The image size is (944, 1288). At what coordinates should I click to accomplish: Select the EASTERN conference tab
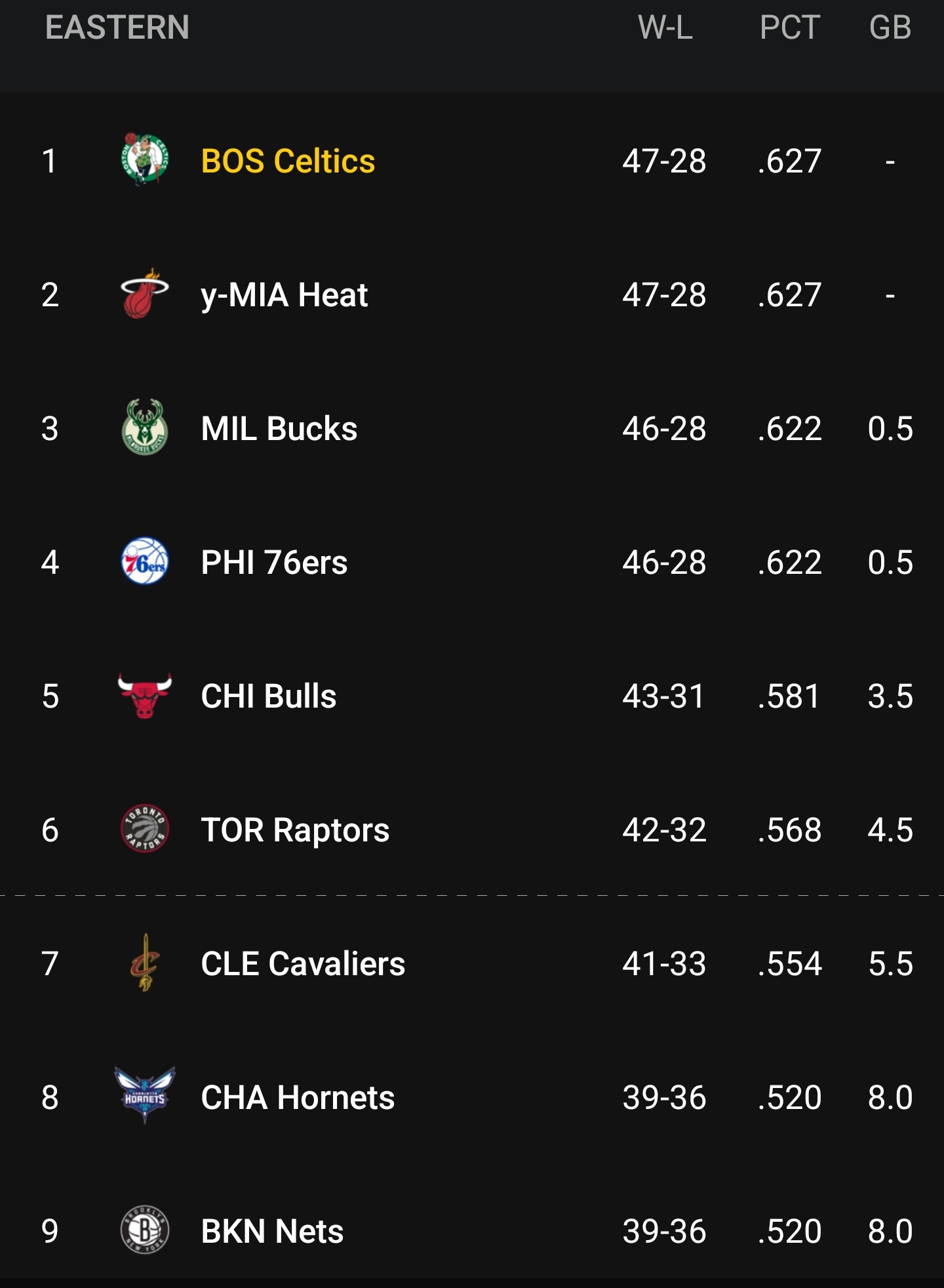pos(117,28)
